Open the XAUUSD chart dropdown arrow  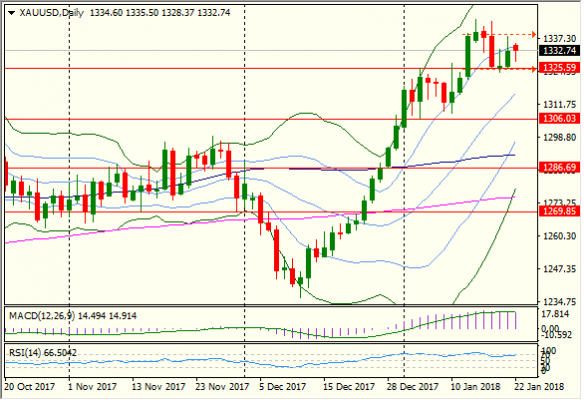click(11, 13)
